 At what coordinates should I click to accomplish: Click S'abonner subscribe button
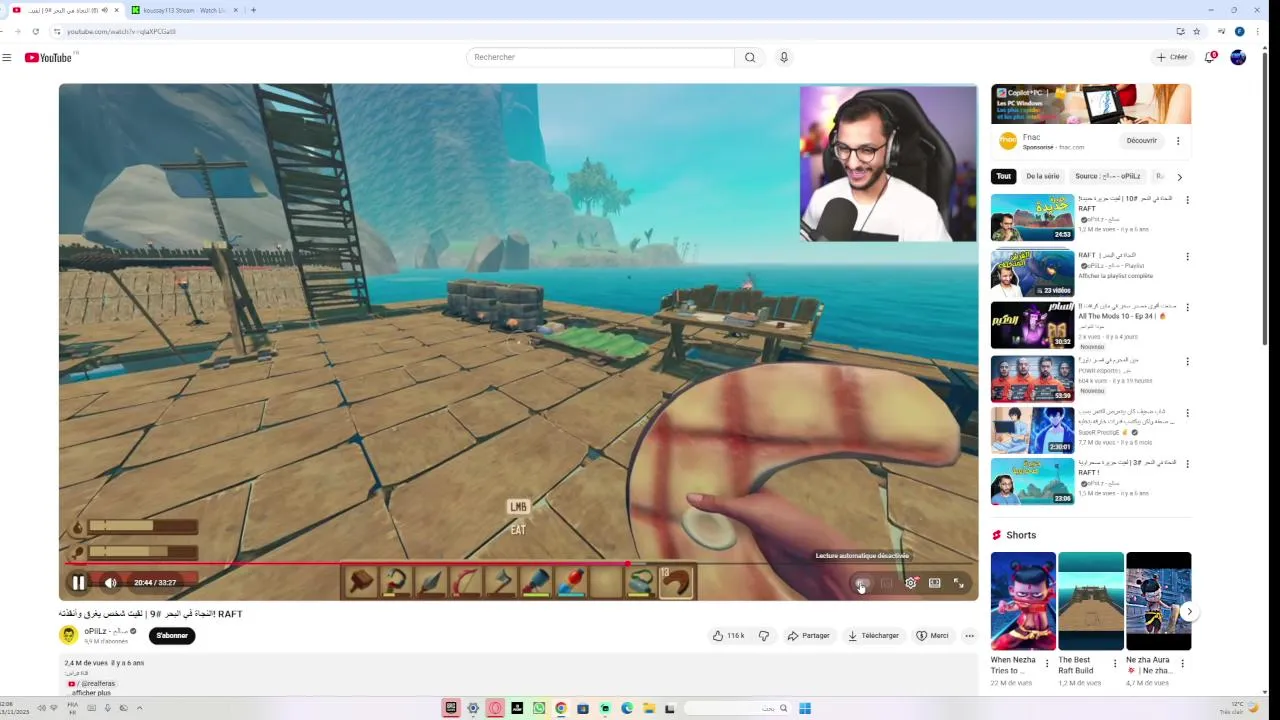pos(172,635)
